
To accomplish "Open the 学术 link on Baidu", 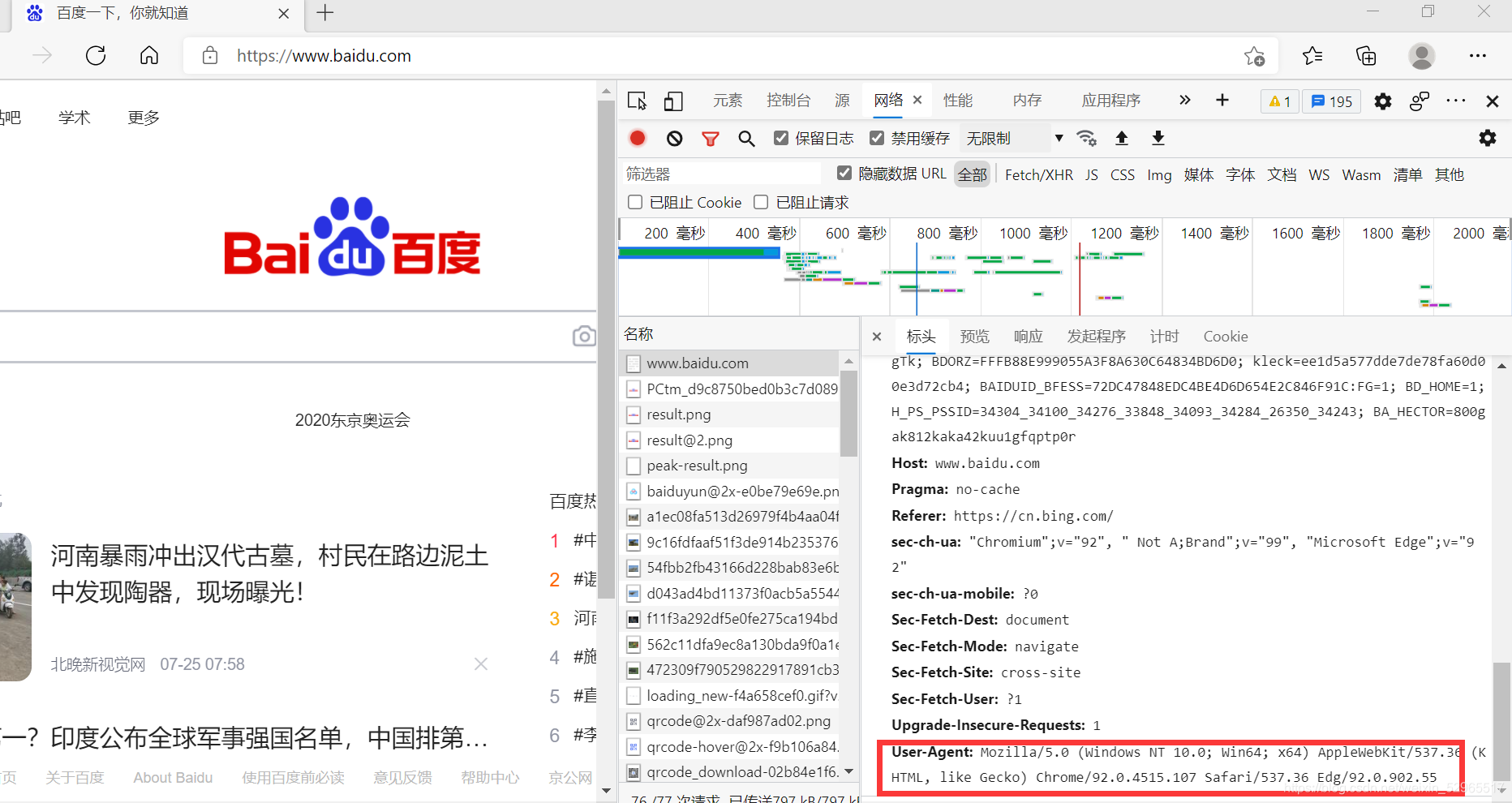I will pyautogui.click(x=74, y=118).
